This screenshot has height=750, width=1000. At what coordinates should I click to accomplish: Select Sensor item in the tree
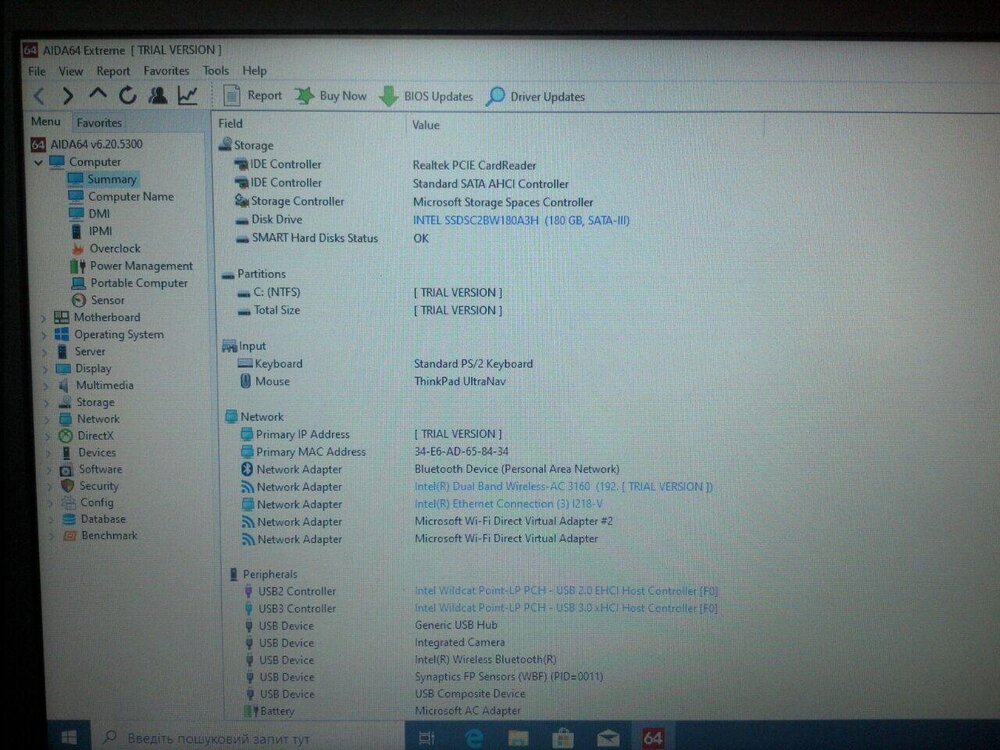(x=107, y=300)
